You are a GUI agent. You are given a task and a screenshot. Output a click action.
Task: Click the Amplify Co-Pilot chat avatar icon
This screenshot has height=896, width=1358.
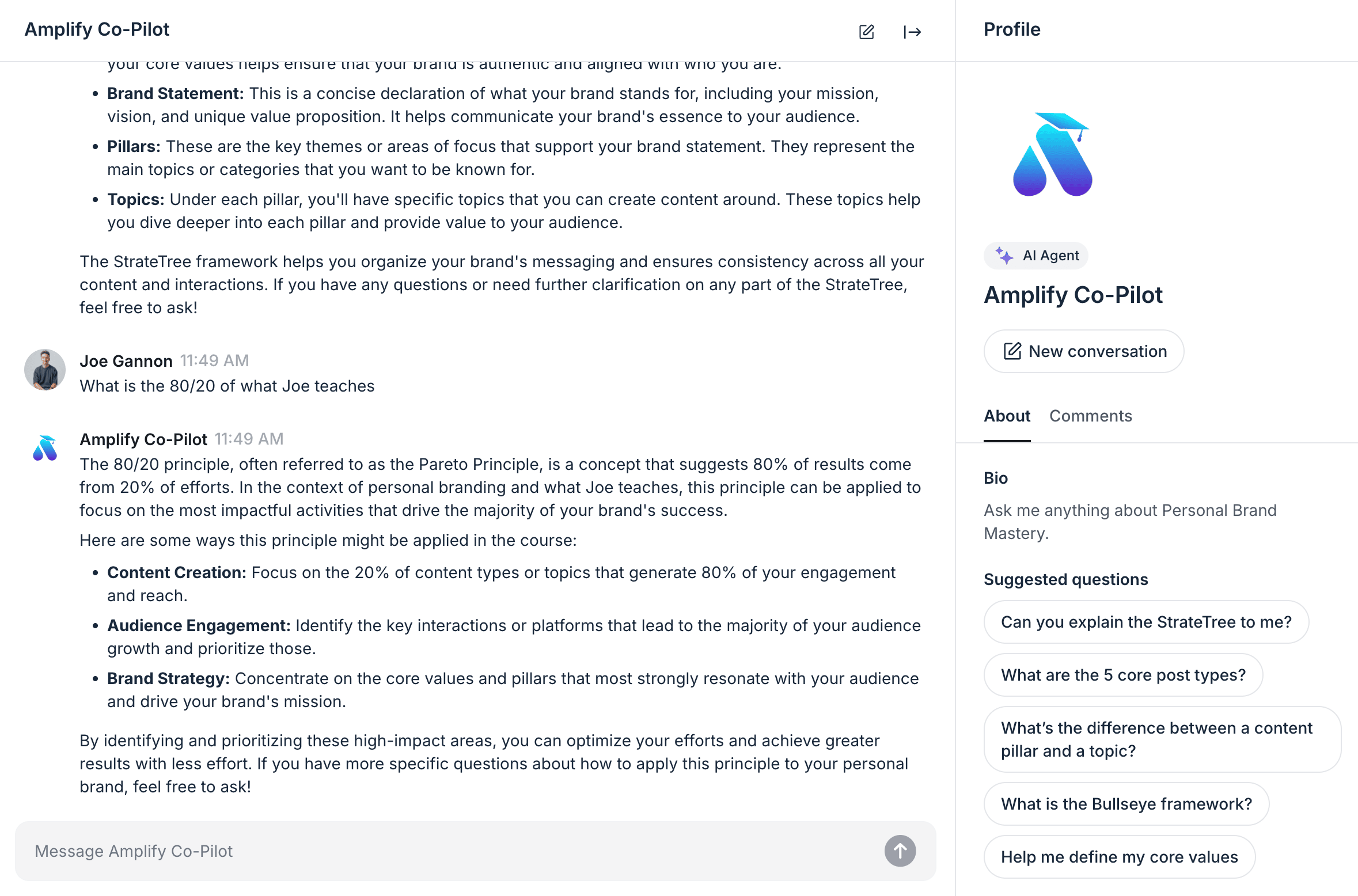(x=45, y=448)
